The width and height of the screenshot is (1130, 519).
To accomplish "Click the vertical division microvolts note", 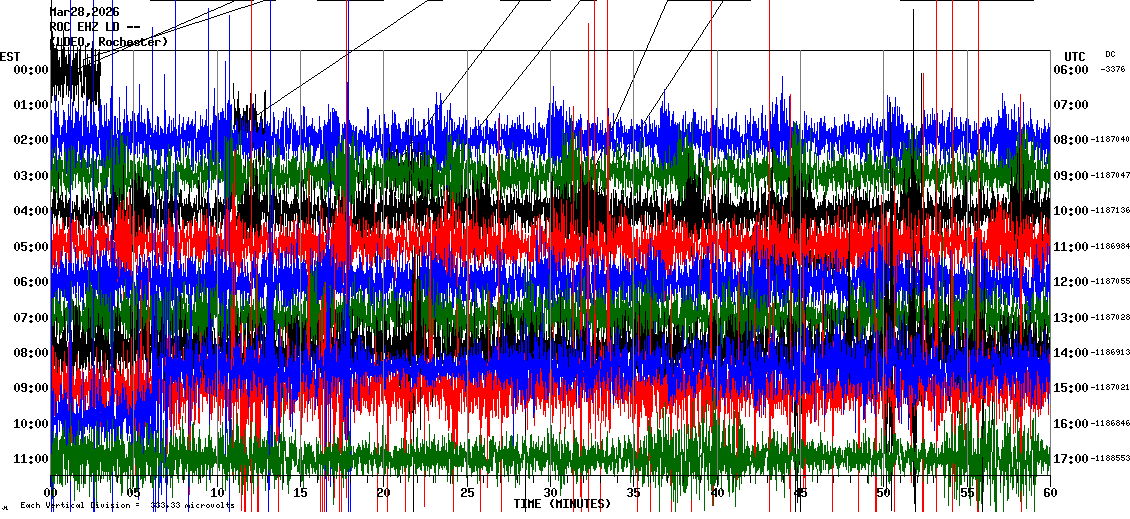I will coord(127,505).
